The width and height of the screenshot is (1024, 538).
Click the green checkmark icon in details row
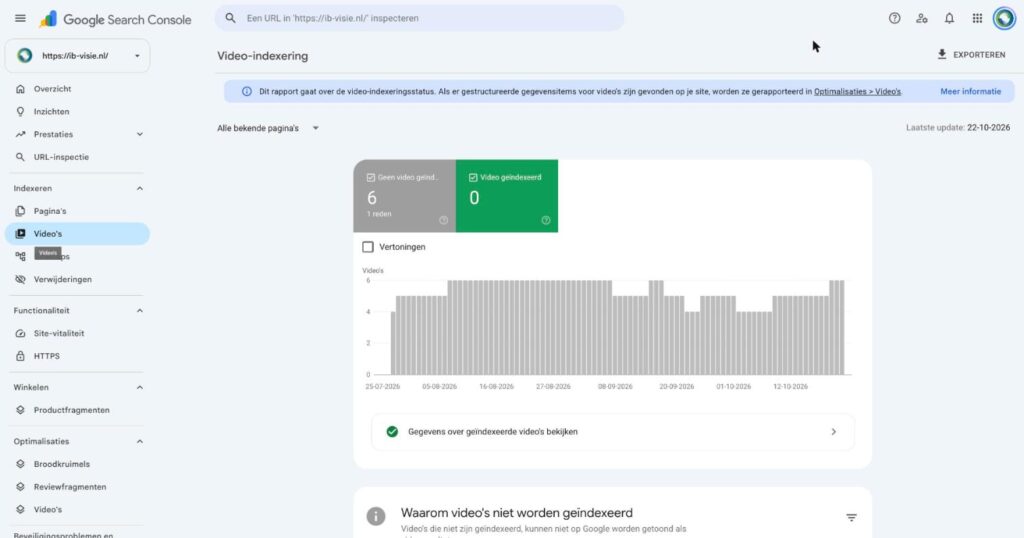click(392, 432)
